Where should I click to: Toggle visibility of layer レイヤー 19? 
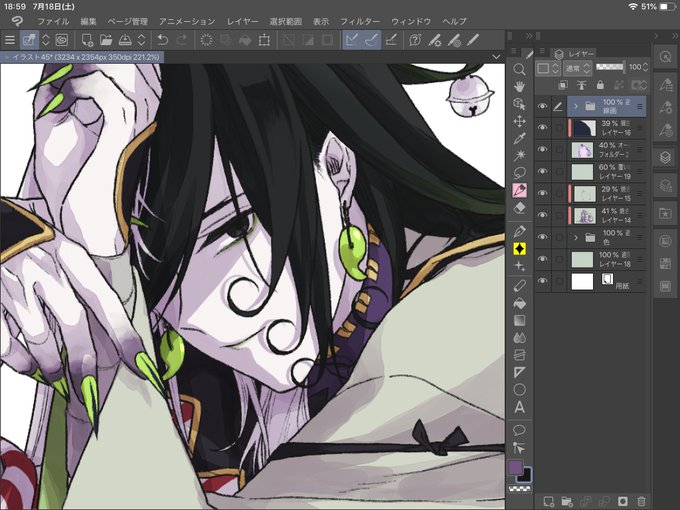[543, 171]
